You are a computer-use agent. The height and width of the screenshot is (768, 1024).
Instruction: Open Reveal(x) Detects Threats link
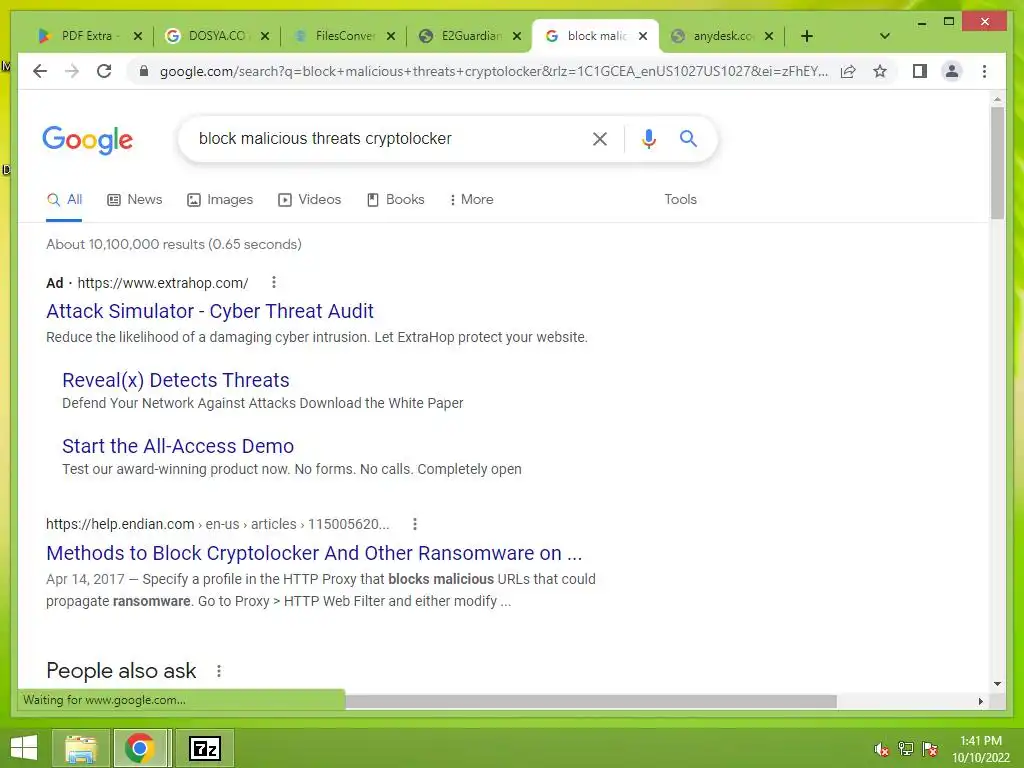pyautogui.click(x=176, y=380)
